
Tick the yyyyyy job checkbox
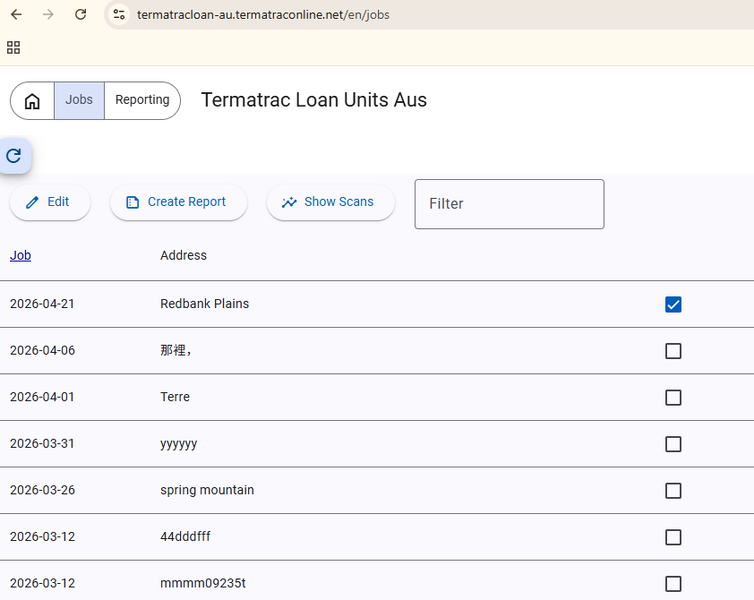click(673, 444)
